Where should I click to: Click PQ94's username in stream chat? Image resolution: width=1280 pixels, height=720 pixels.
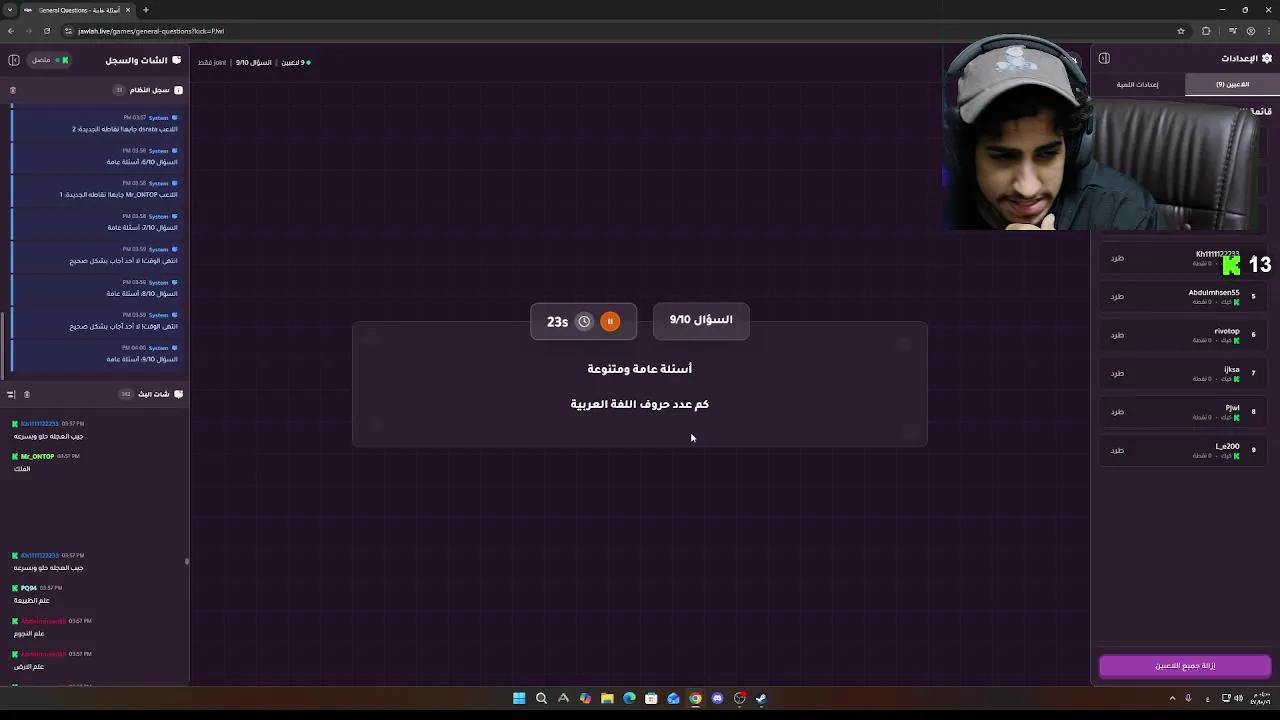[x=29, y=588]
